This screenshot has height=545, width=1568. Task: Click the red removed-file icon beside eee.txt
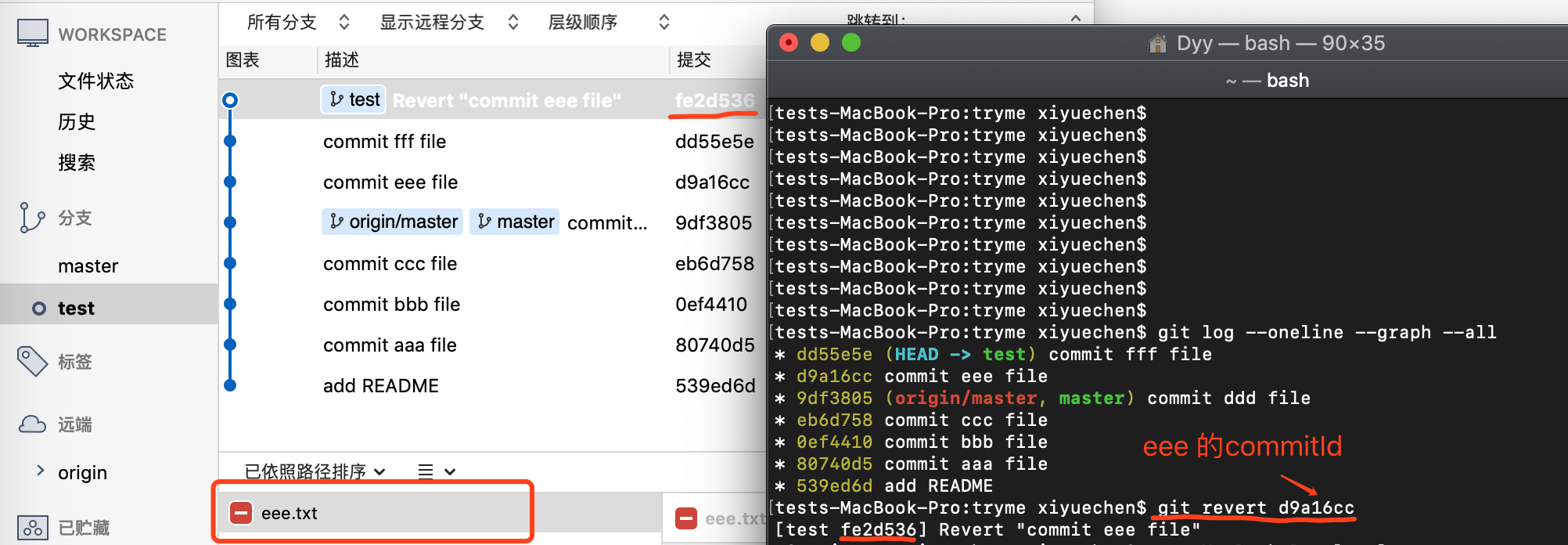coord(241,513)
